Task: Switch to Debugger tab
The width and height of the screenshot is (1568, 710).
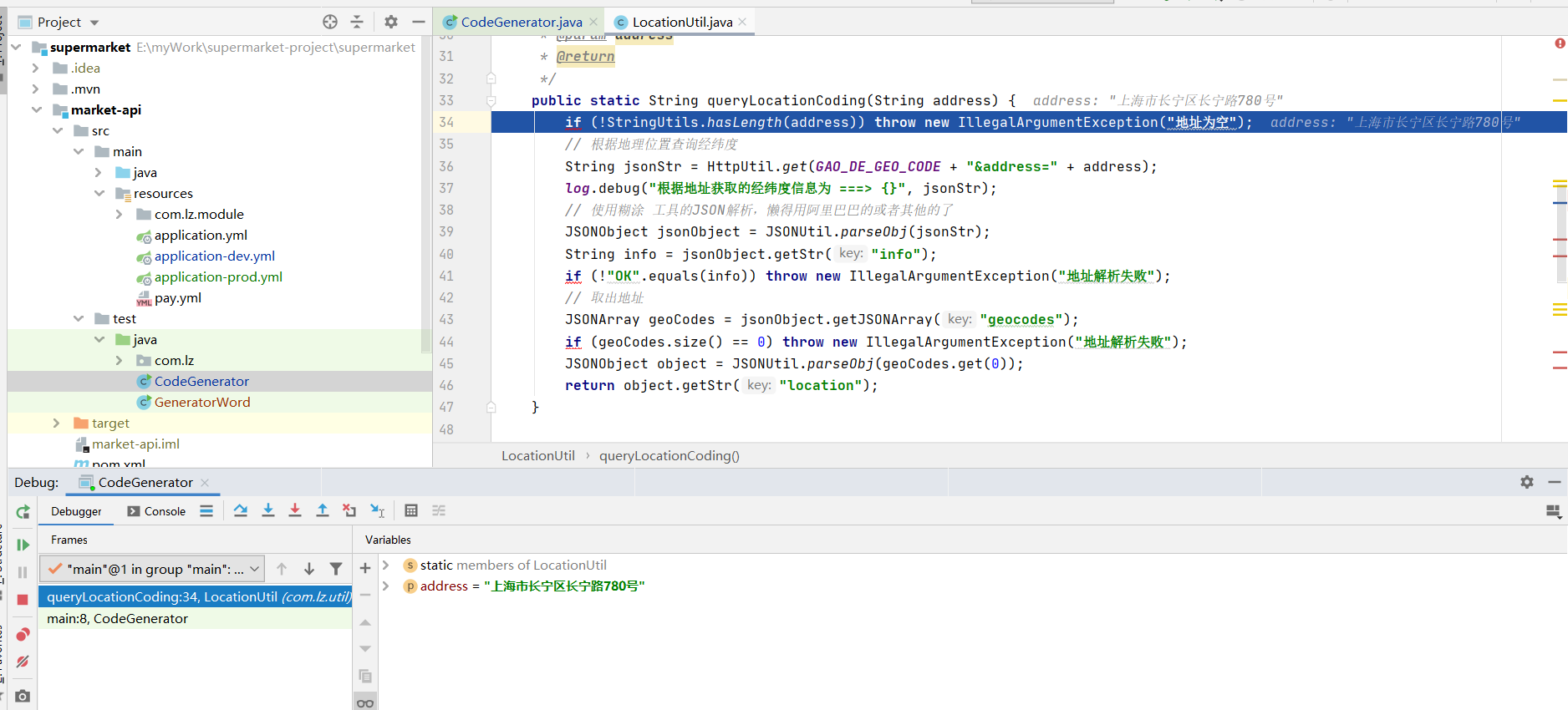Action: click(76, 511)
